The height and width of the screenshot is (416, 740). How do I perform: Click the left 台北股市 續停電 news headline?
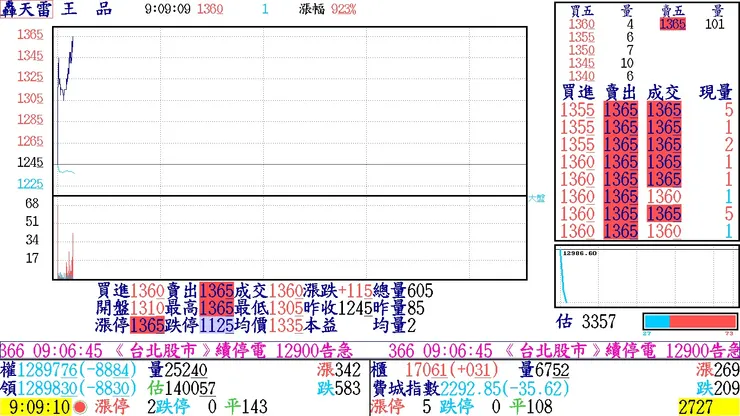(x=177, y=351)
